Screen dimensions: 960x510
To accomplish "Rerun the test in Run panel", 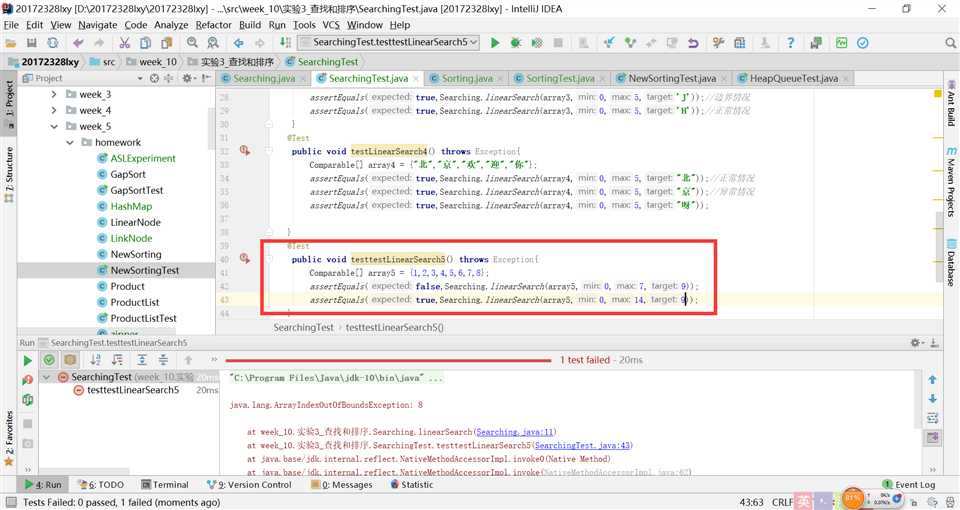I will (x=28, y=360).
